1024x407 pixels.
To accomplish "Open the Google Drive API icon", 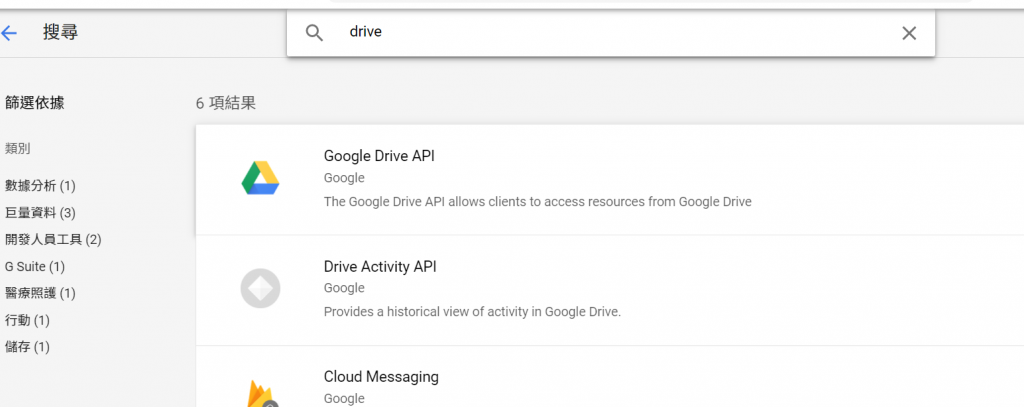I will click(260, 178).
